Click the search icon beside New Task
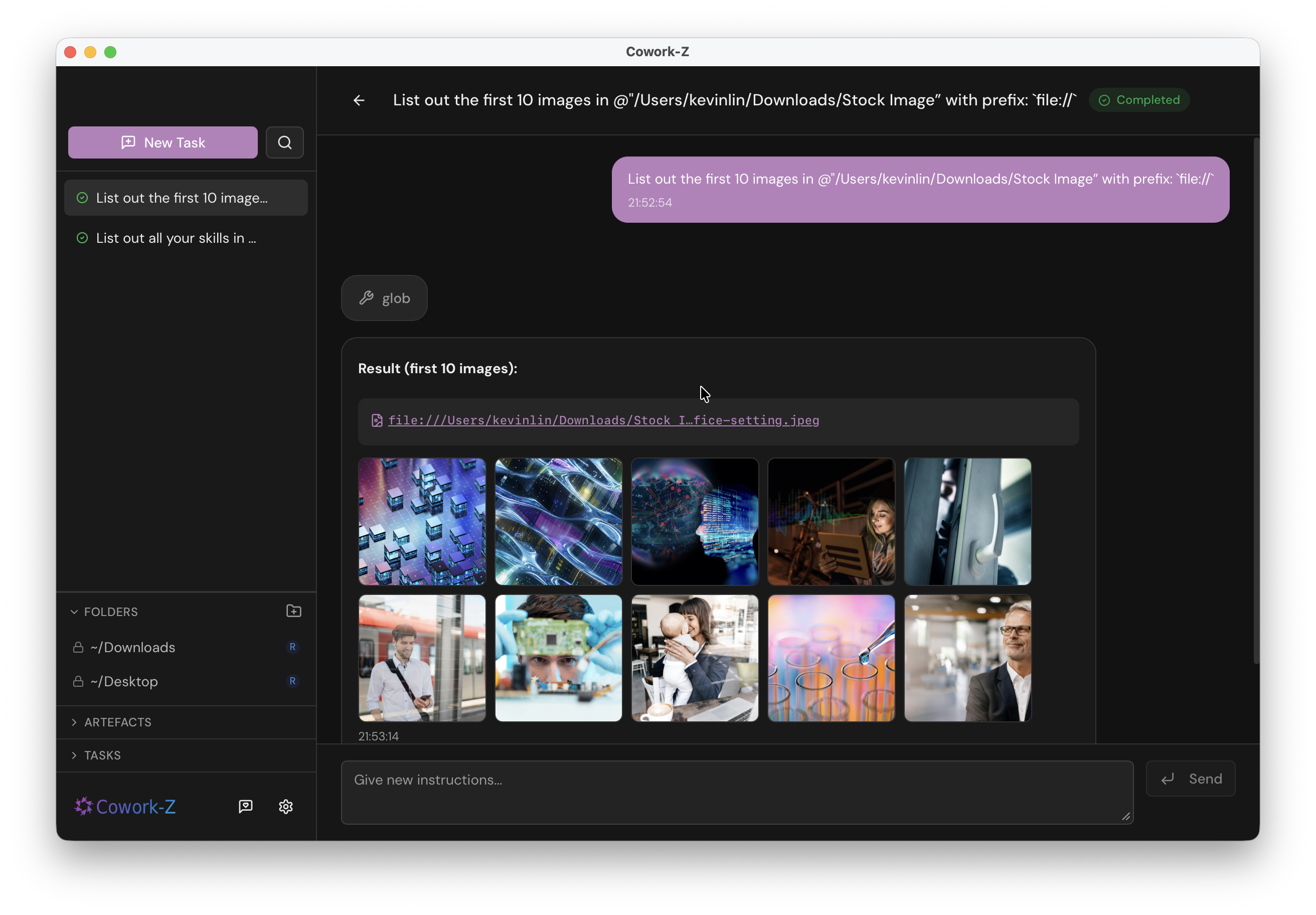 click(284, 142)
